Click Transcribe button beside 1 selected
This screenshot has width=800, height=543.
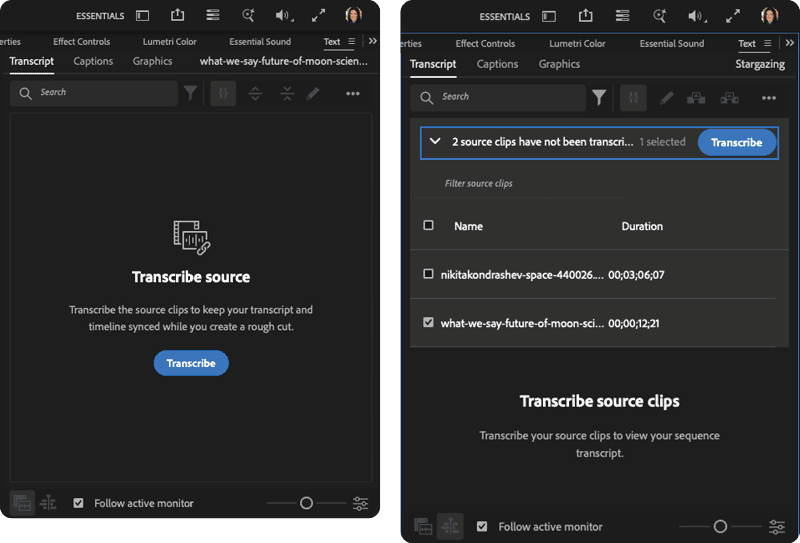coord(737,142)
